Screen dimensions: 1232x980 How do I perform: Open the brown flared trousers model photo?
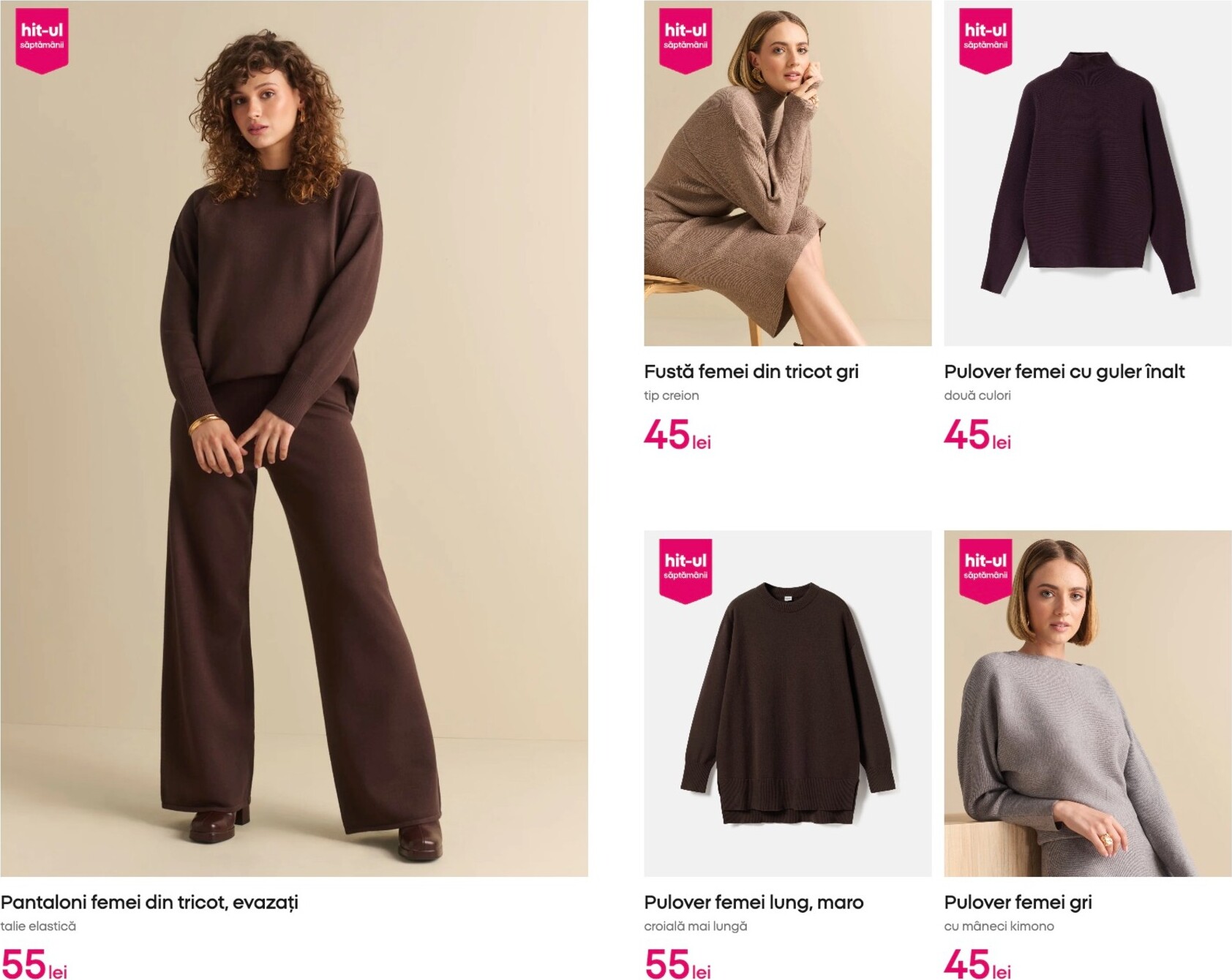click(294, 438)
